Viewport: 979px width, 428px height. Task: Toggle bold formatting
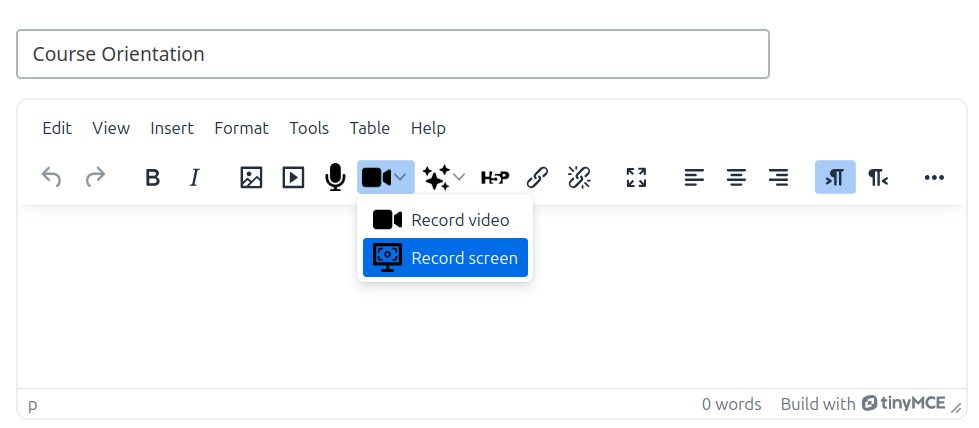pos(153,178)
